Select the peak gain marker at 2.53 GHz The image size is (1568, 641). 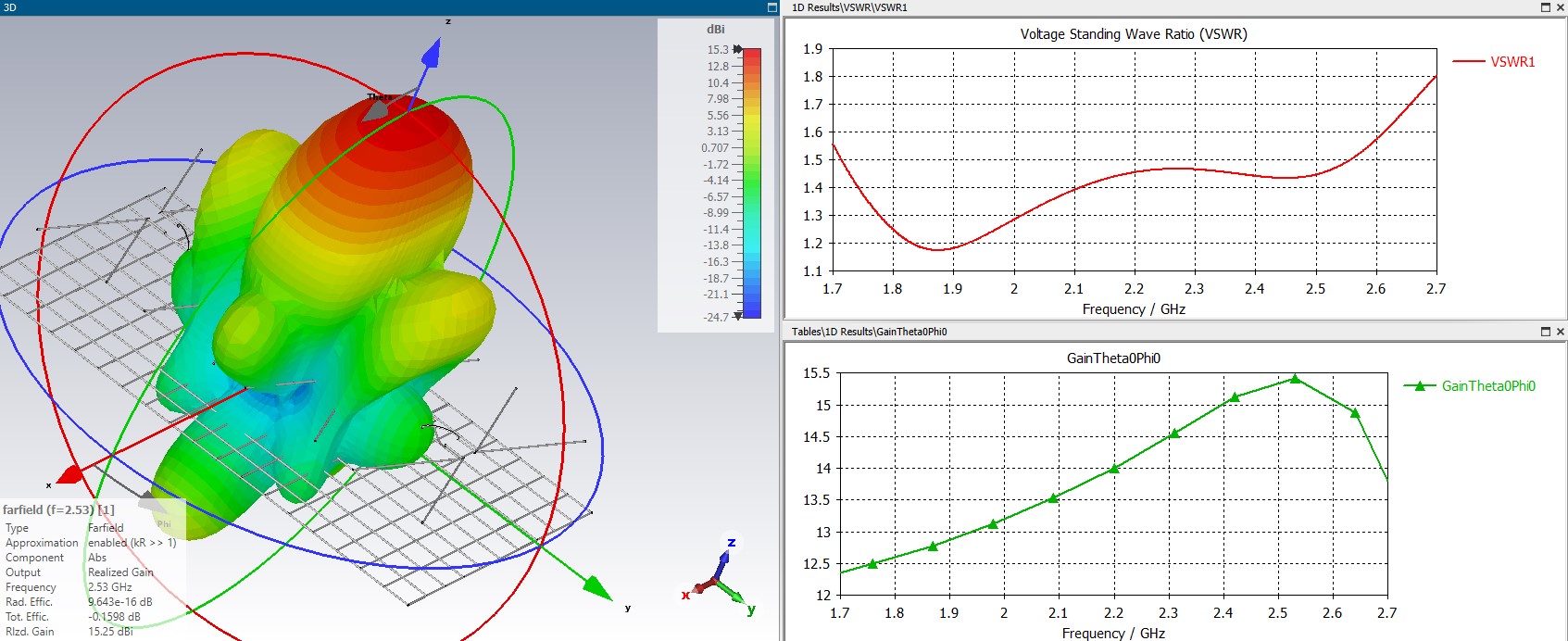tap(1295, 378)
